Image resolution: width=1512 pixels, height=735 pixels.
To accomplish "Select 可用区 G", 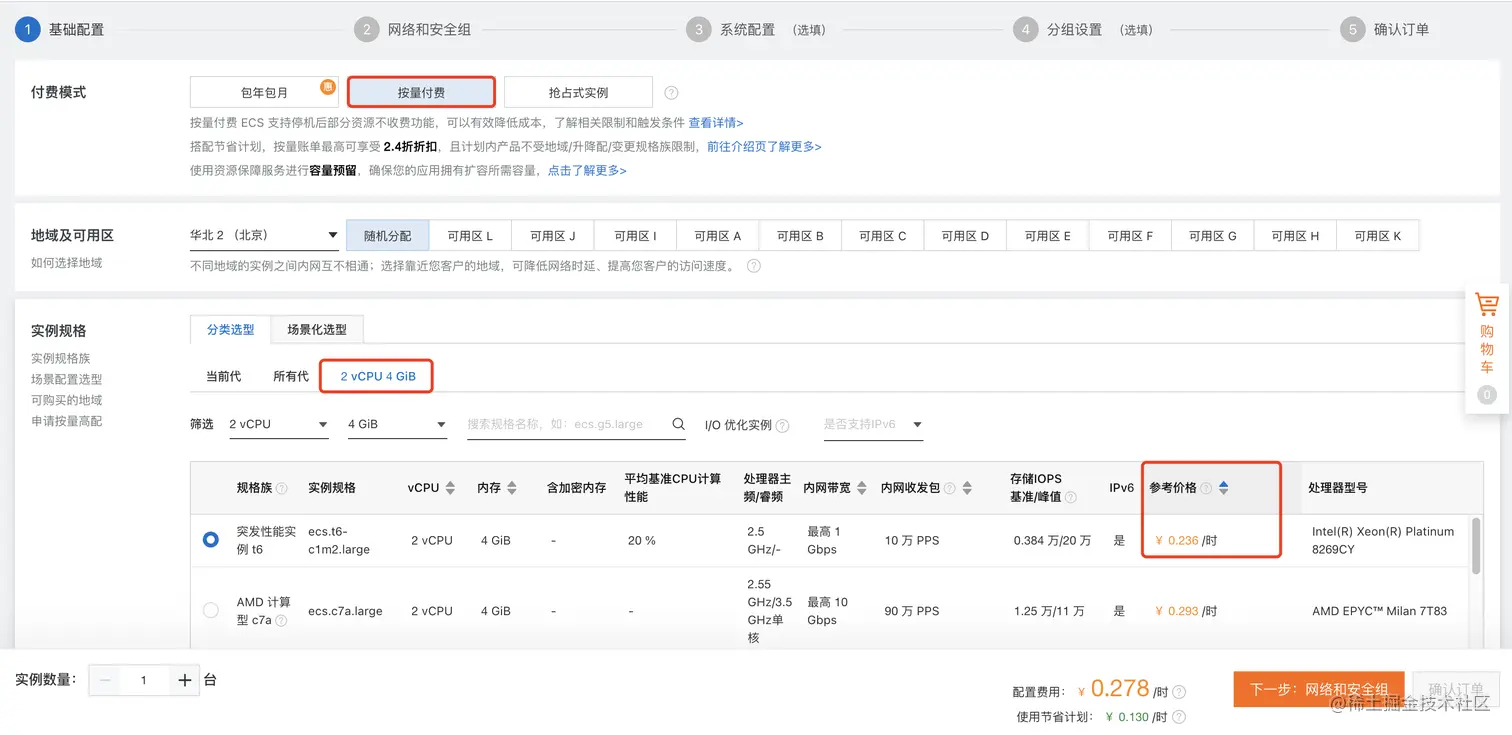I will (1213, 236).
